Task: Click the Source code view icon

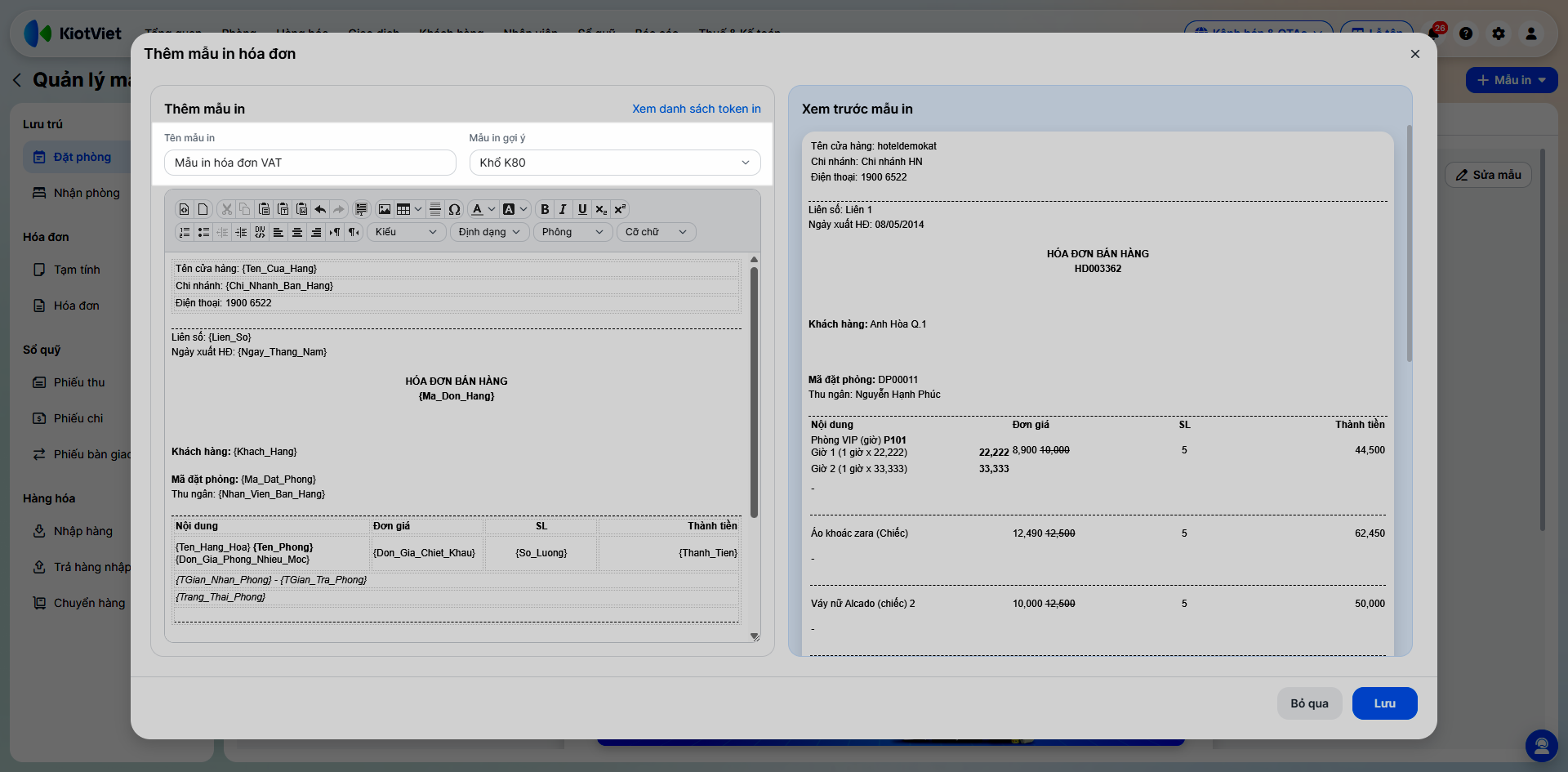Action: [x=185, y=209]
